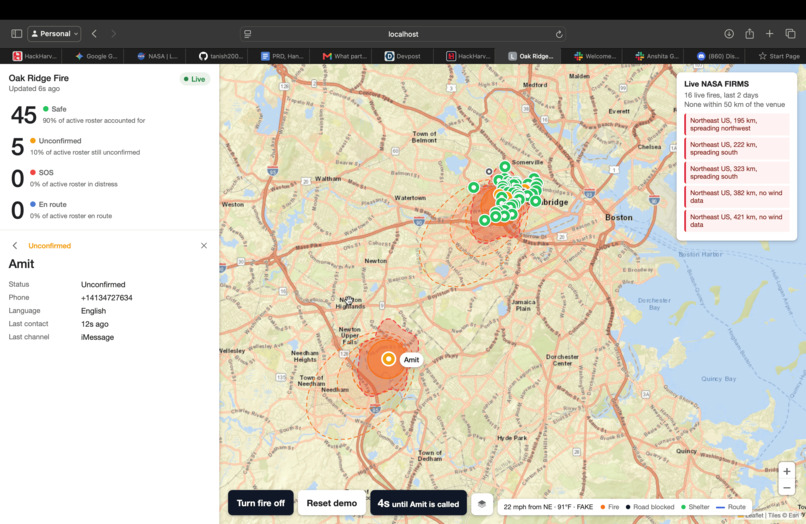Click the Road blocked legend entry
The height and width of the screenshot is (524, 806).
pyautogui.click(x=650, y=507)
